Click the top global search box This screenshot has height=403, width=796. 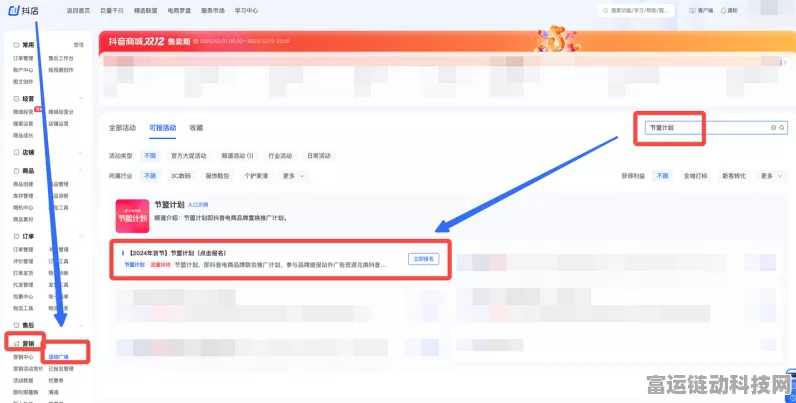tap(636, 11)
